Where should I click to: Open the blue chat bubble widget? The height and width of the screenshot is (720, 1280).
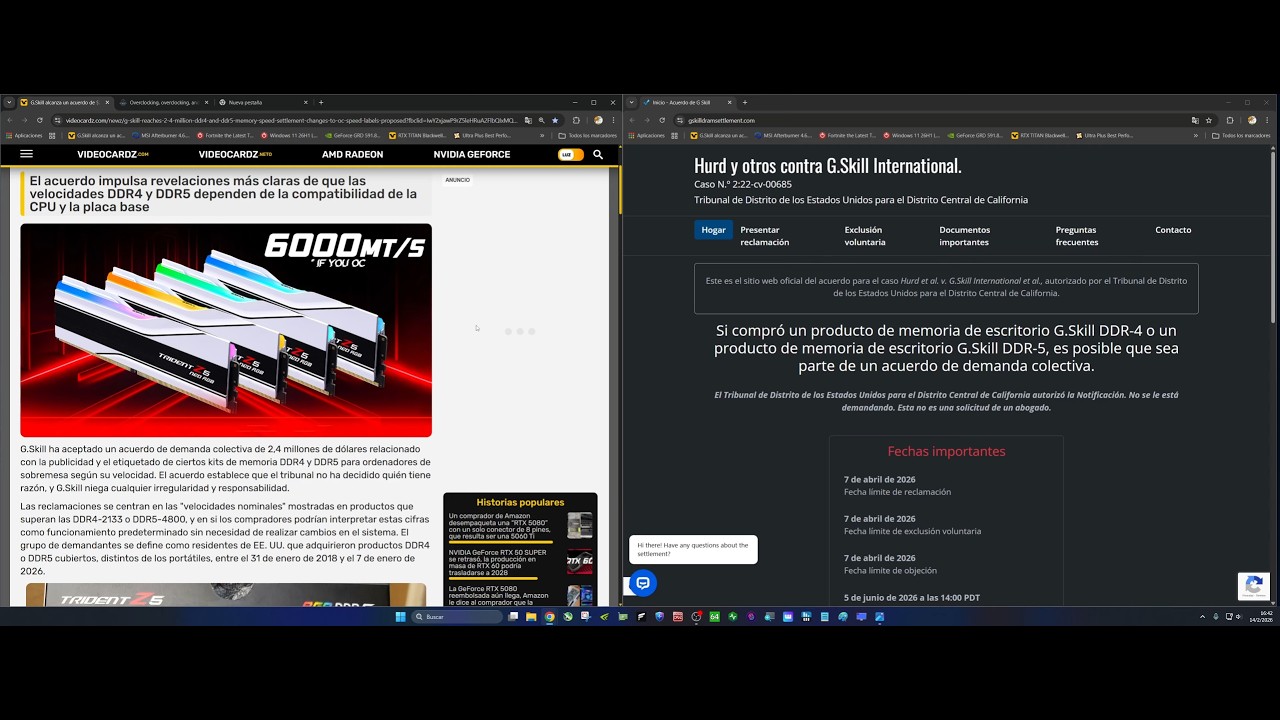tap(643, 583)
